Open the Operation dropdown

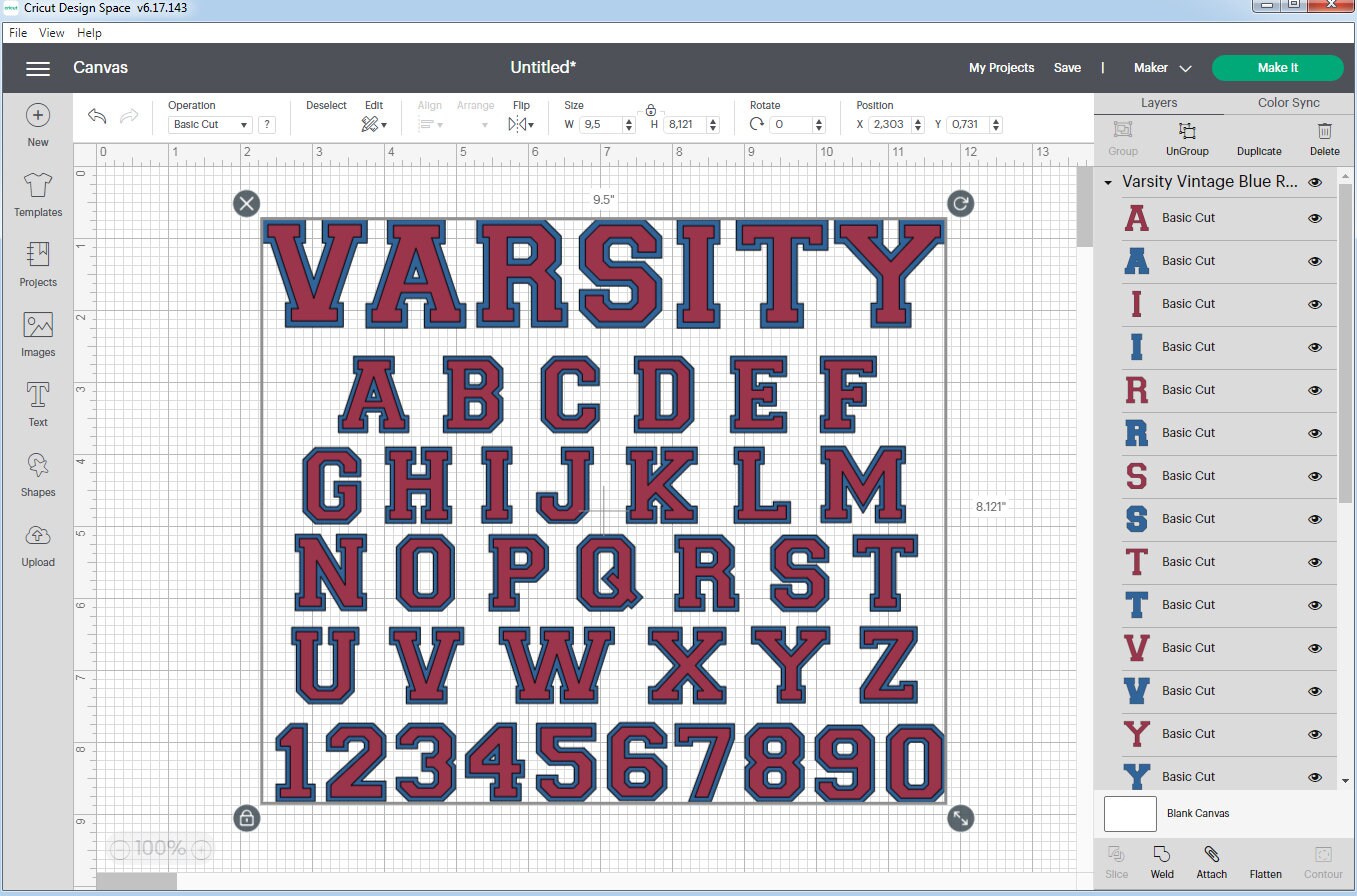[x=209, y=124]
